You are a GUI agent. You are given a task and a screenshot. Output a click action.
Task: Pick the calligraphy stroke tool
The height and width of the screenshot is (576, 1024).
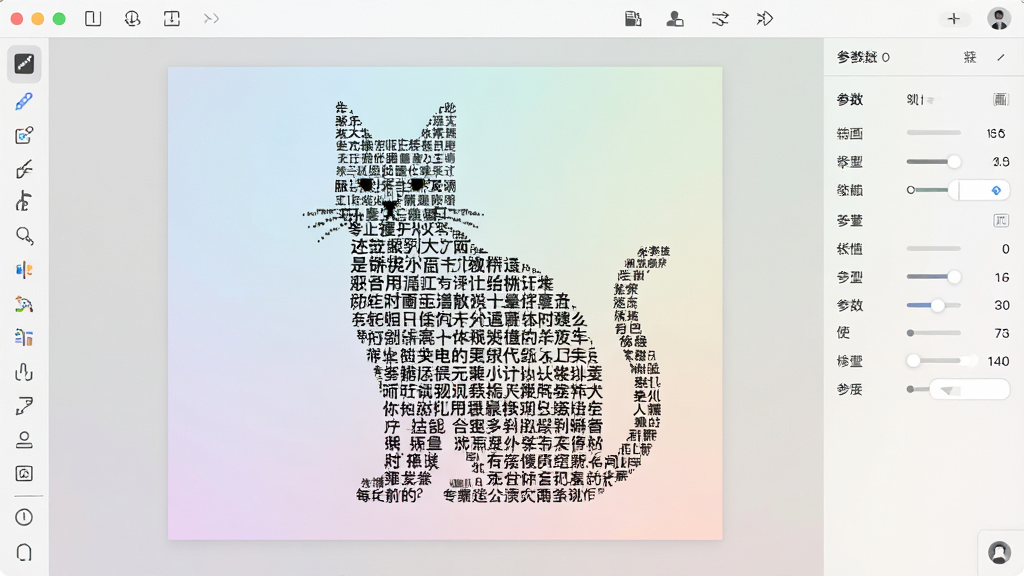pyautogui.click(x=24, y=169)
